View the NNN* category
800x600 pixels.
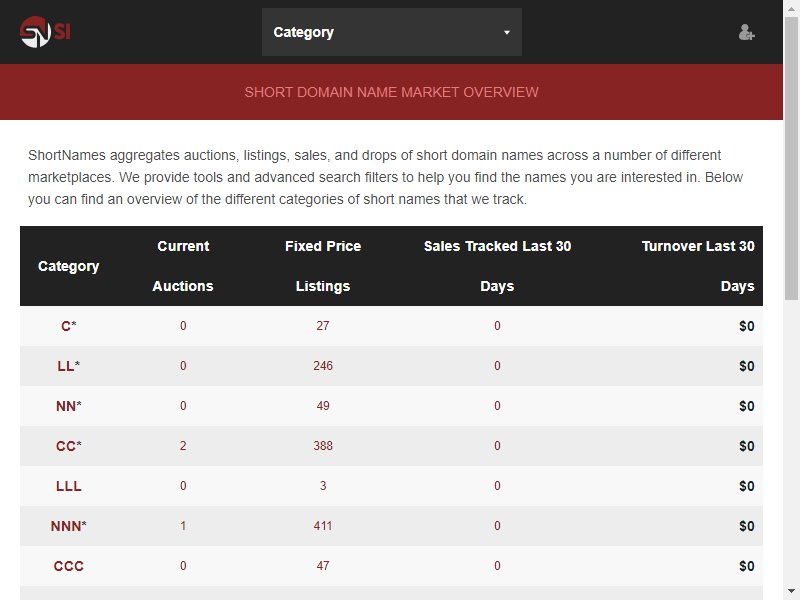point(69,526)
